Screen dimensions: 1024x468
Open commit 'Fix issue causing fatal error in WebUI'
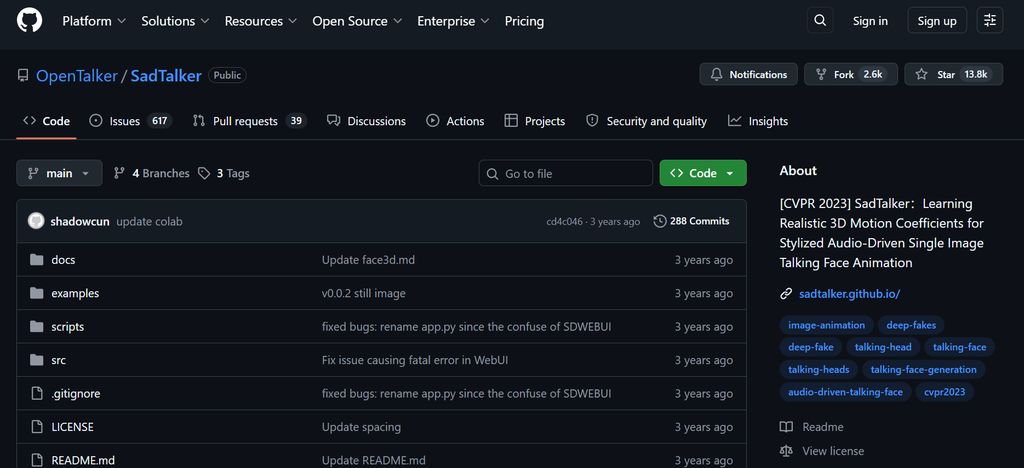(x=415, y=360)
